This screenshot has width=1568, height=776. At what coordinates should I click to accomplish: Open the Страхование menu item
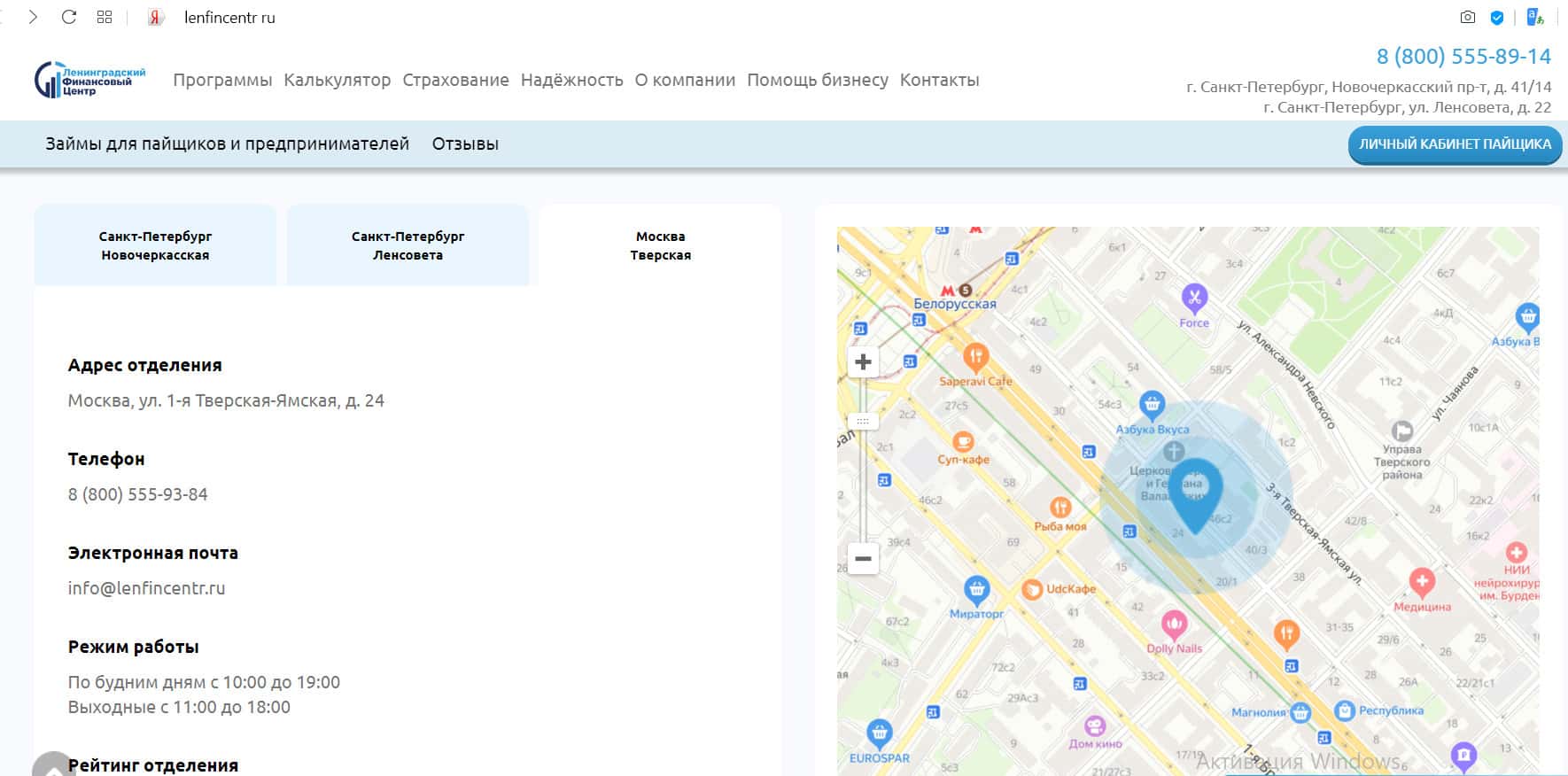click(x=455, y=80)
